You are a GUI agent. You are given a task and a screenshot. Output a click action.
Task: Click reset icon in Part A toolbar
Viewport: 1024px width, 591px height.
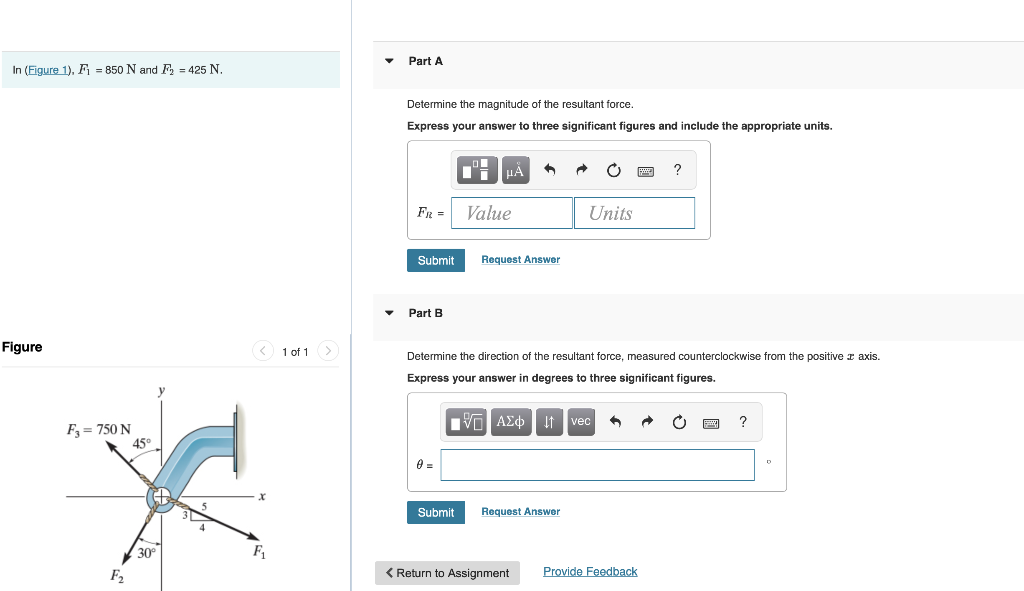coord(613,170)
